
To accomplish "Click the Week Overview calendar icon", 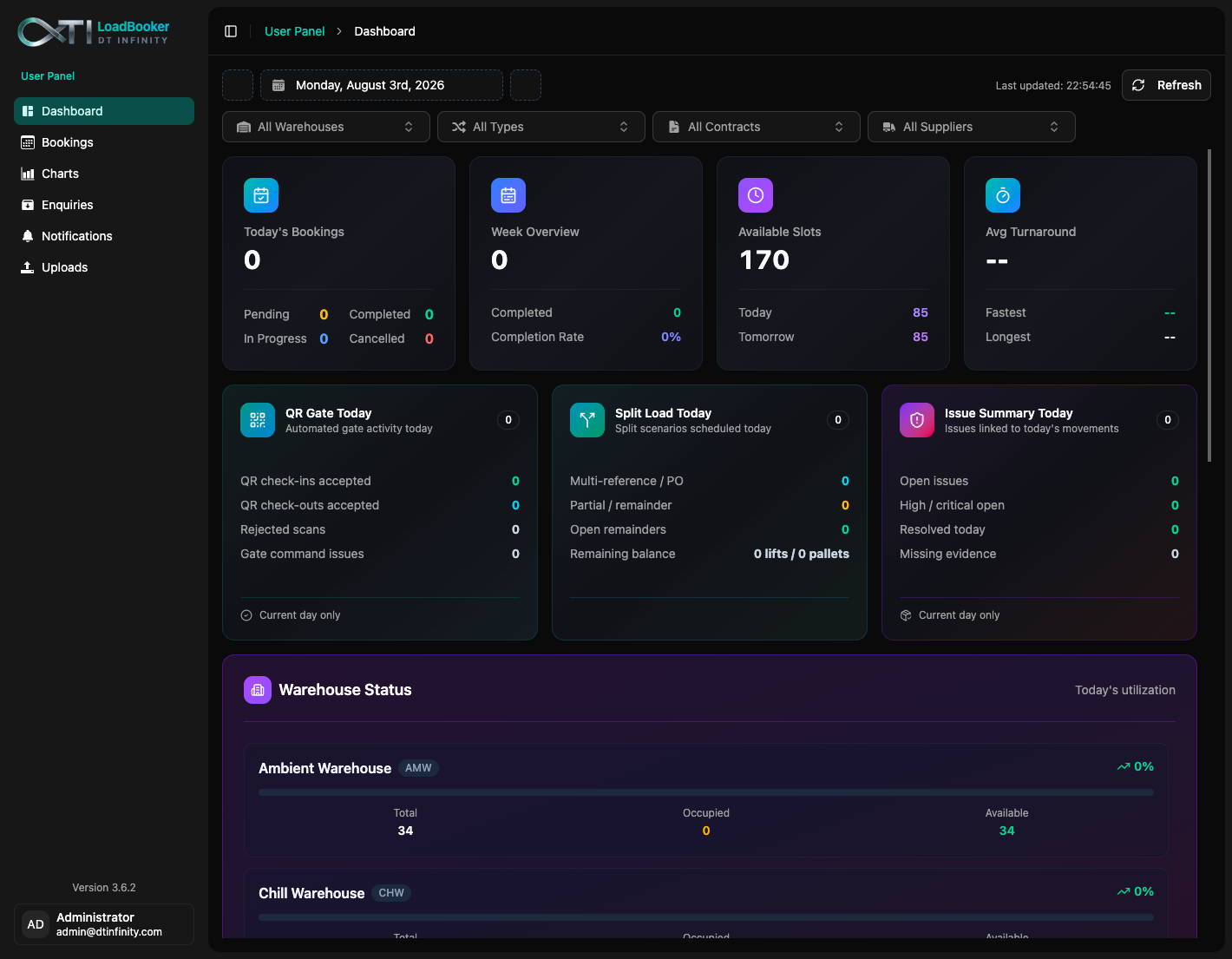I will (x=508, y=195).
